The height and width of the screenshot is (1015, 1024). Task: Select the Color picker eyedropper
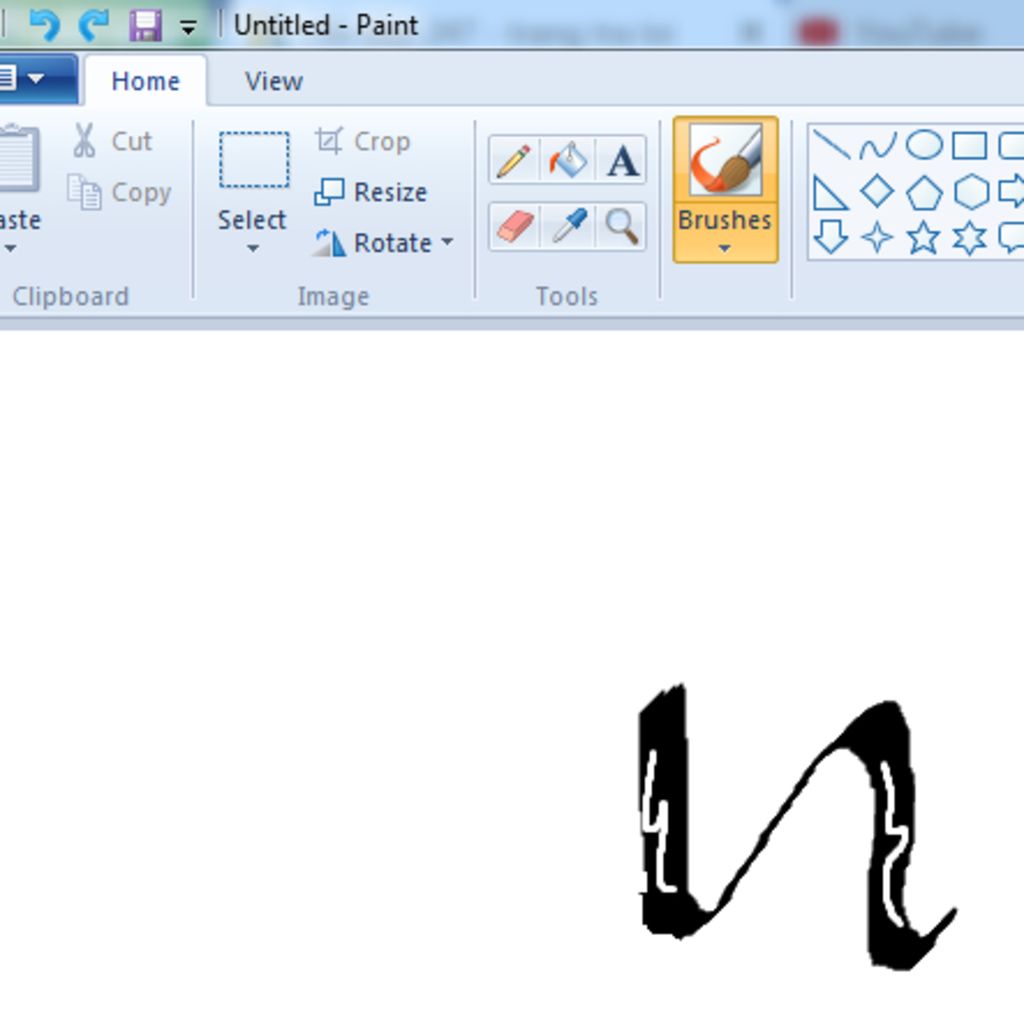568,227
